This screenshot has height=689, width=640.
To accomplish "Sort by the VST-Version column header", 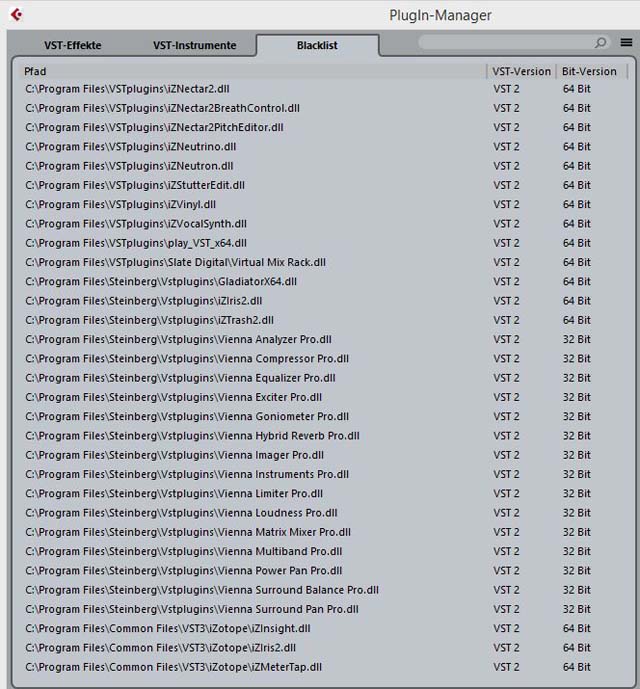I will pos(521,71).
